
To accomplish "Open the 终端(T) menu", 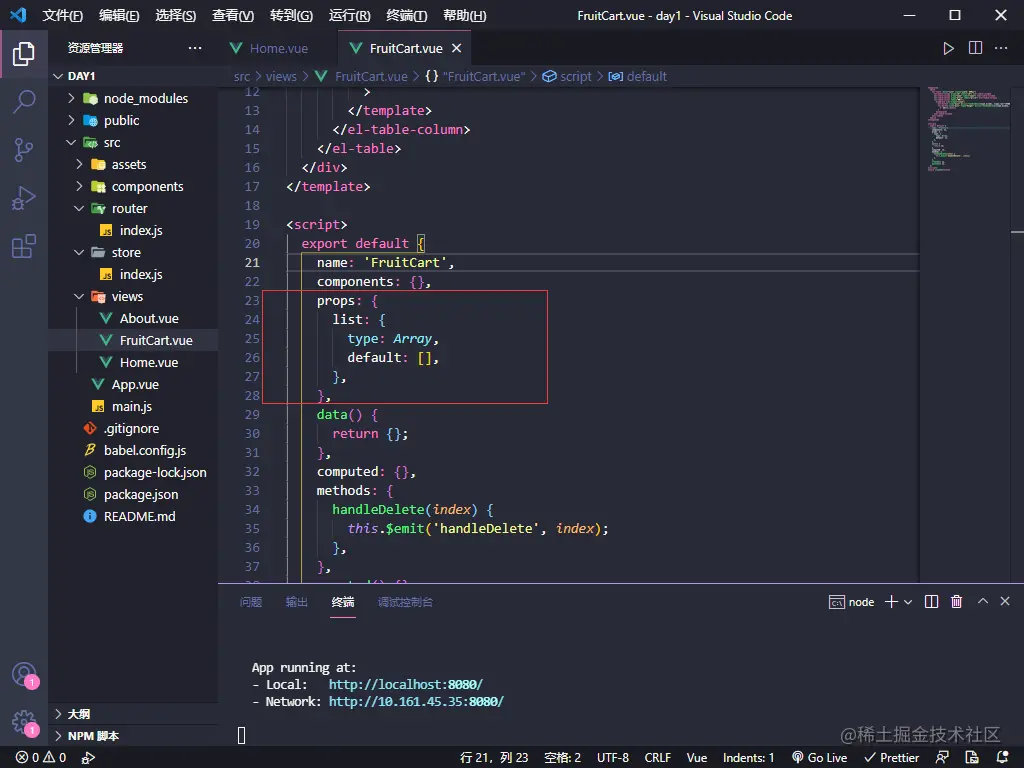I will coord(406,16).
